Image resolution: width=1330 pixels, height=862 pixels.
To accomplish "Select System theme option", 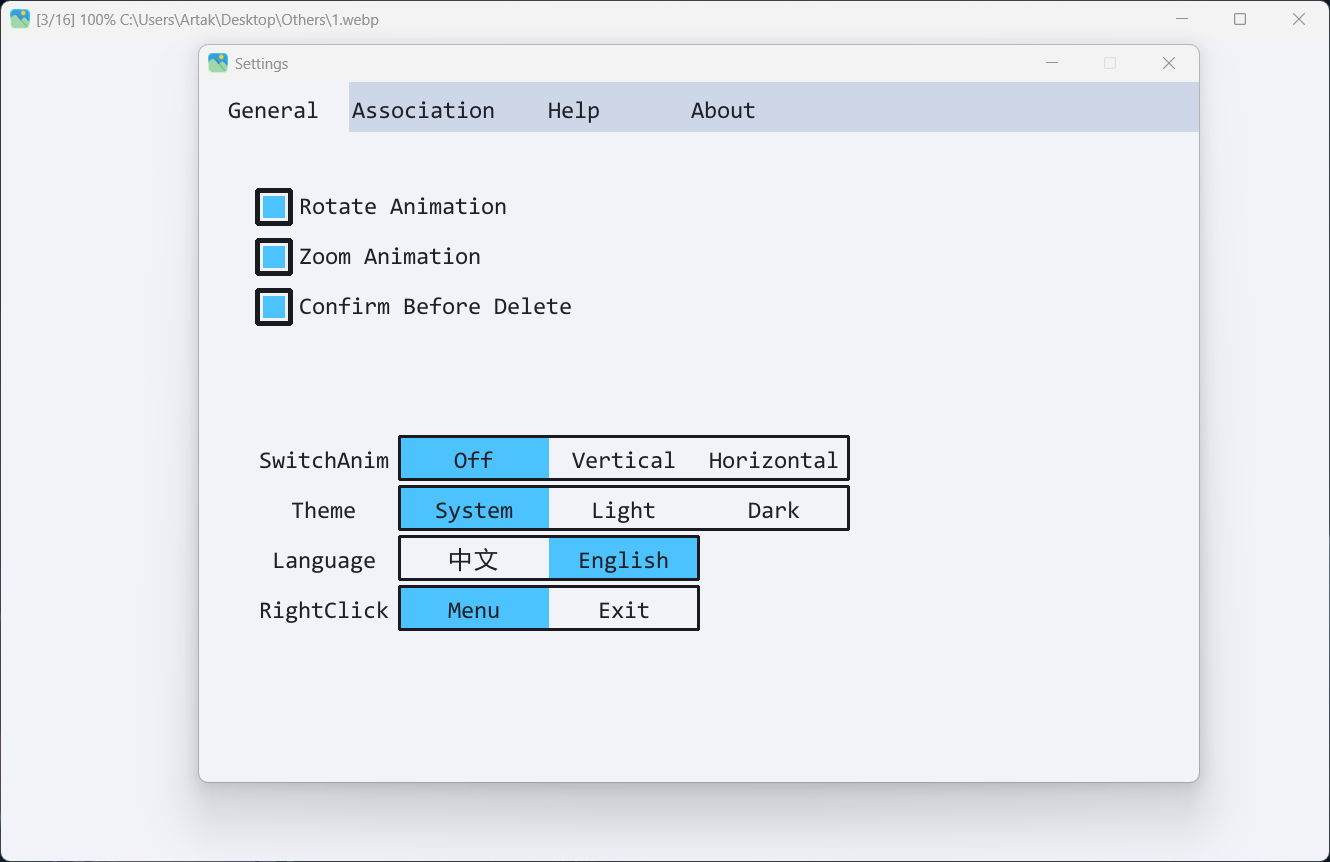I will (x=474, y=510).
